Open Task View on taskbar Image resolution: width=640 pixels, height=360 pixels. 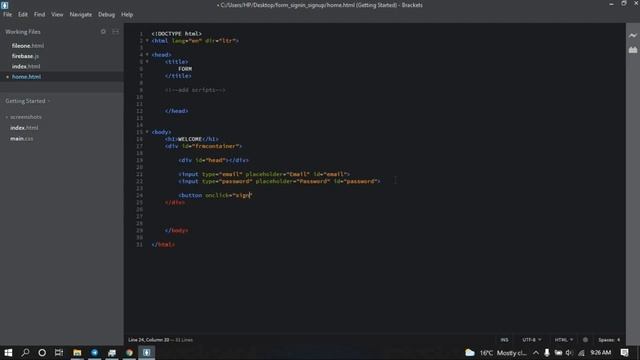59,353
